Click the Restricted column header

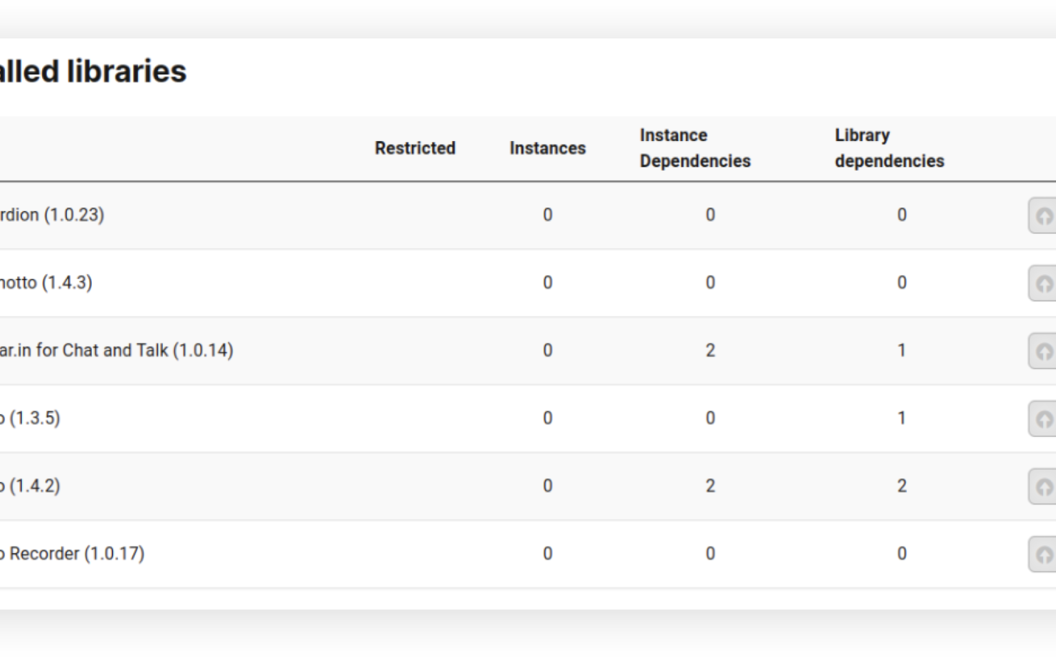coord(415,148)
